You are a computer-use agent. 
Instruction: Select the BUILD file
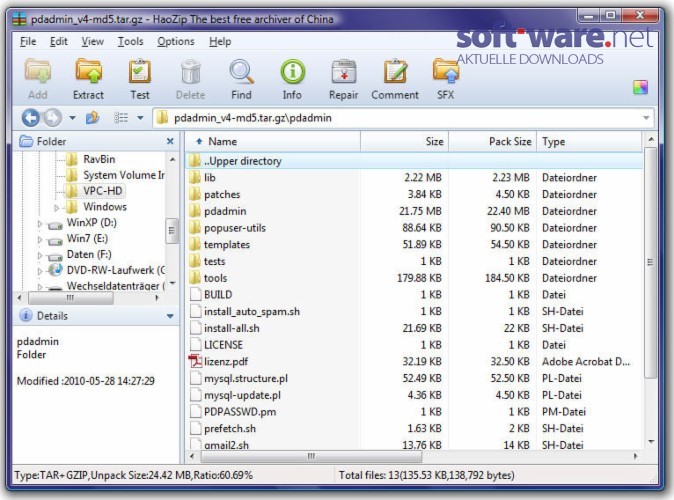click(x=414, y=294)
